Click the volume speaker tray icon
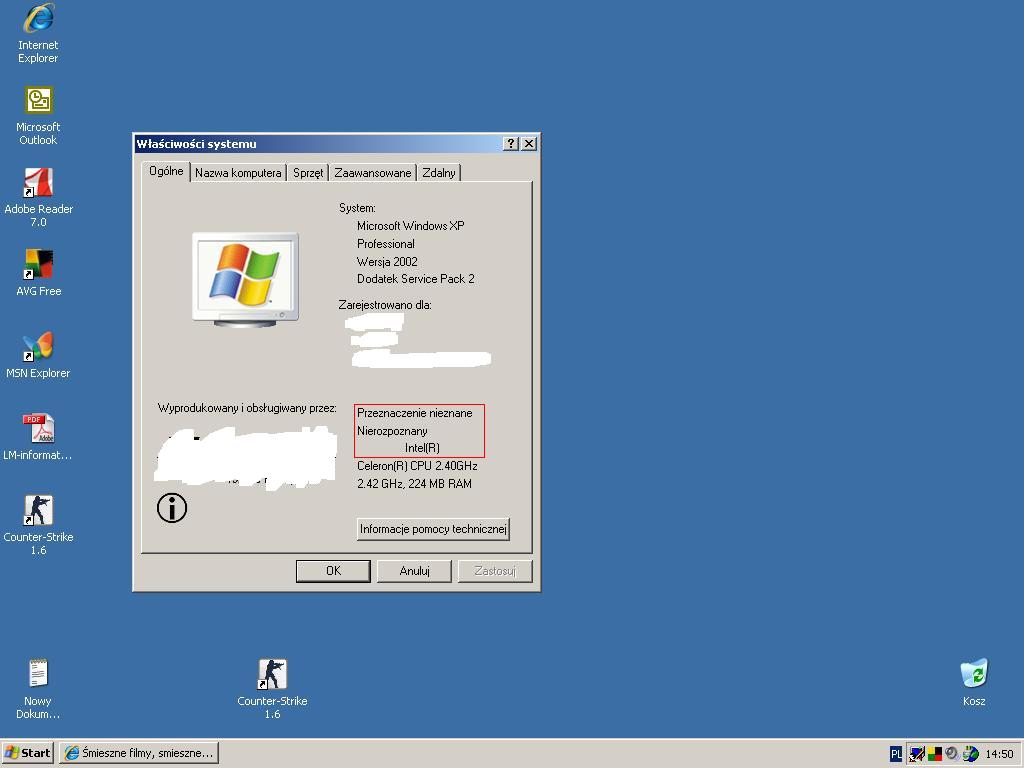This screenshot has width=1024, height=768. 952,754
